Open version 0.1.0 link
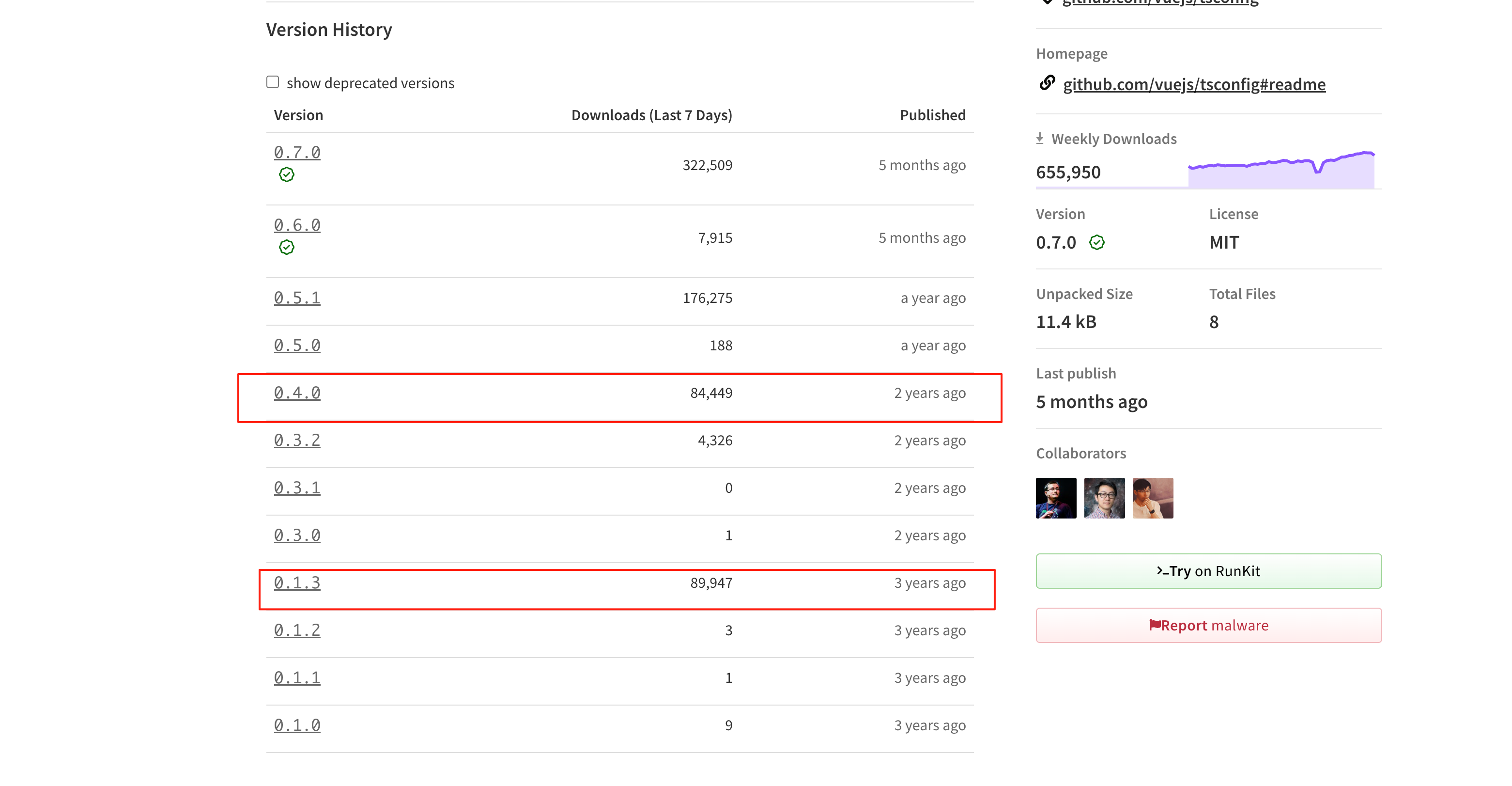Screen dimensions: 1512x786 click(297, 725)
